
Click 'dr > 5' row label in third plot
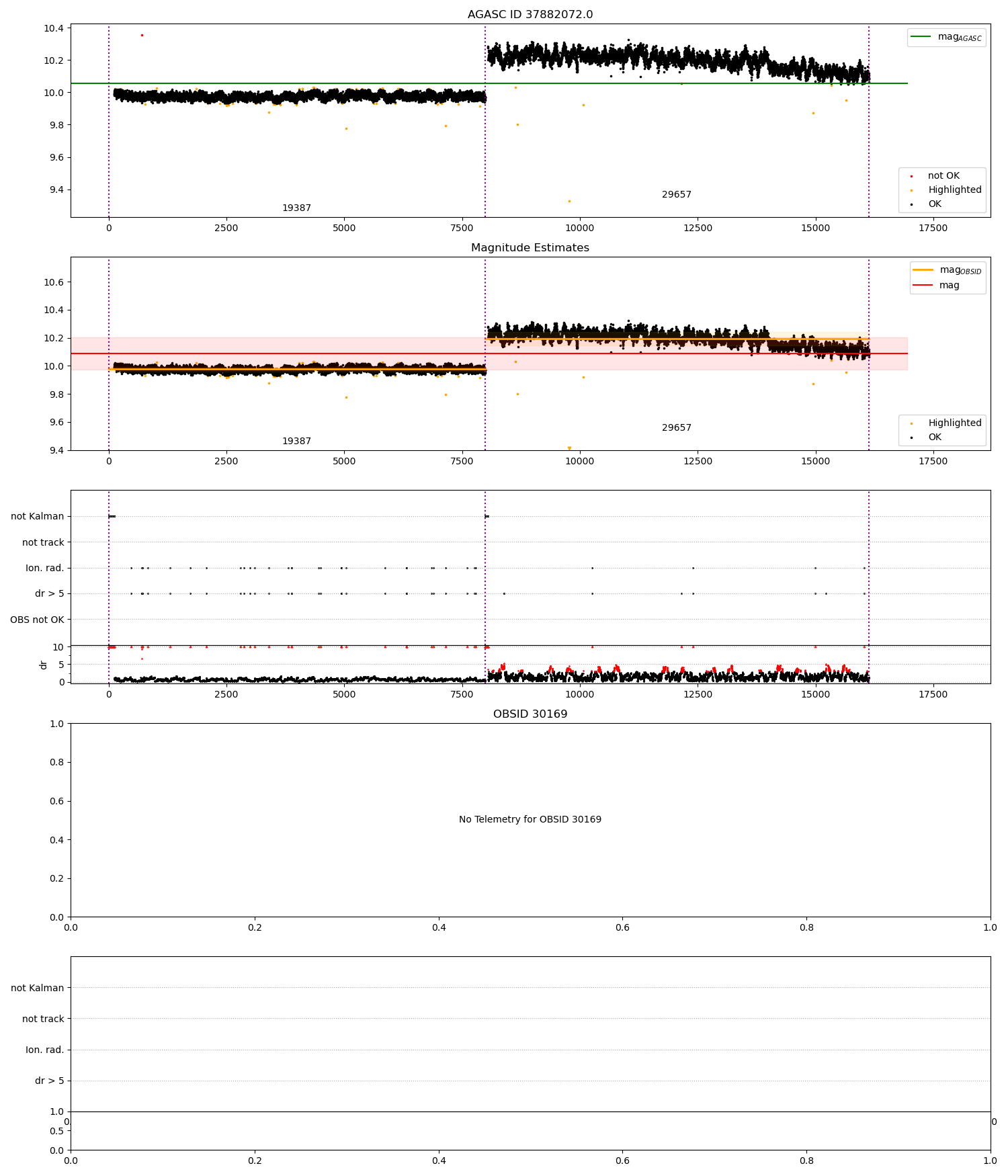point(50,594)
